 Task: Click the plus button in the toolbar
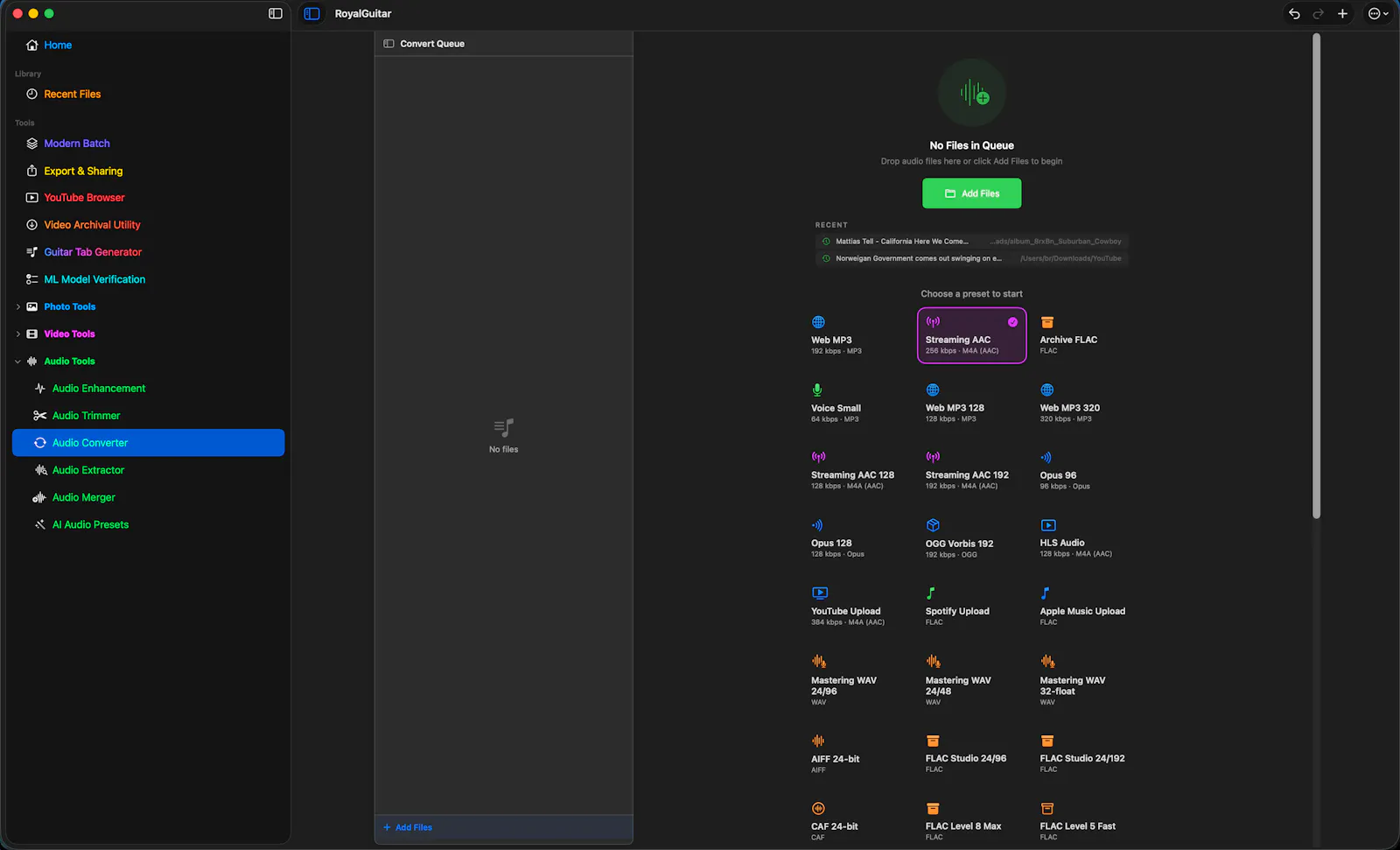tap(1342, 13)
